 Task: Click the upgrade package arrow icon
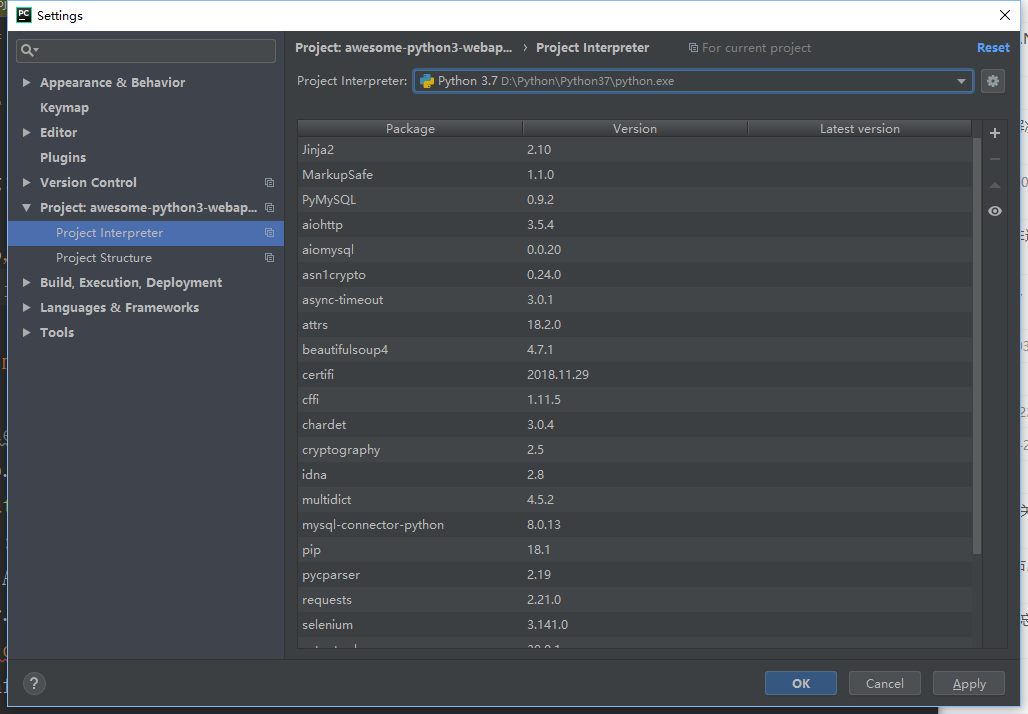click(x=995, y=186)
